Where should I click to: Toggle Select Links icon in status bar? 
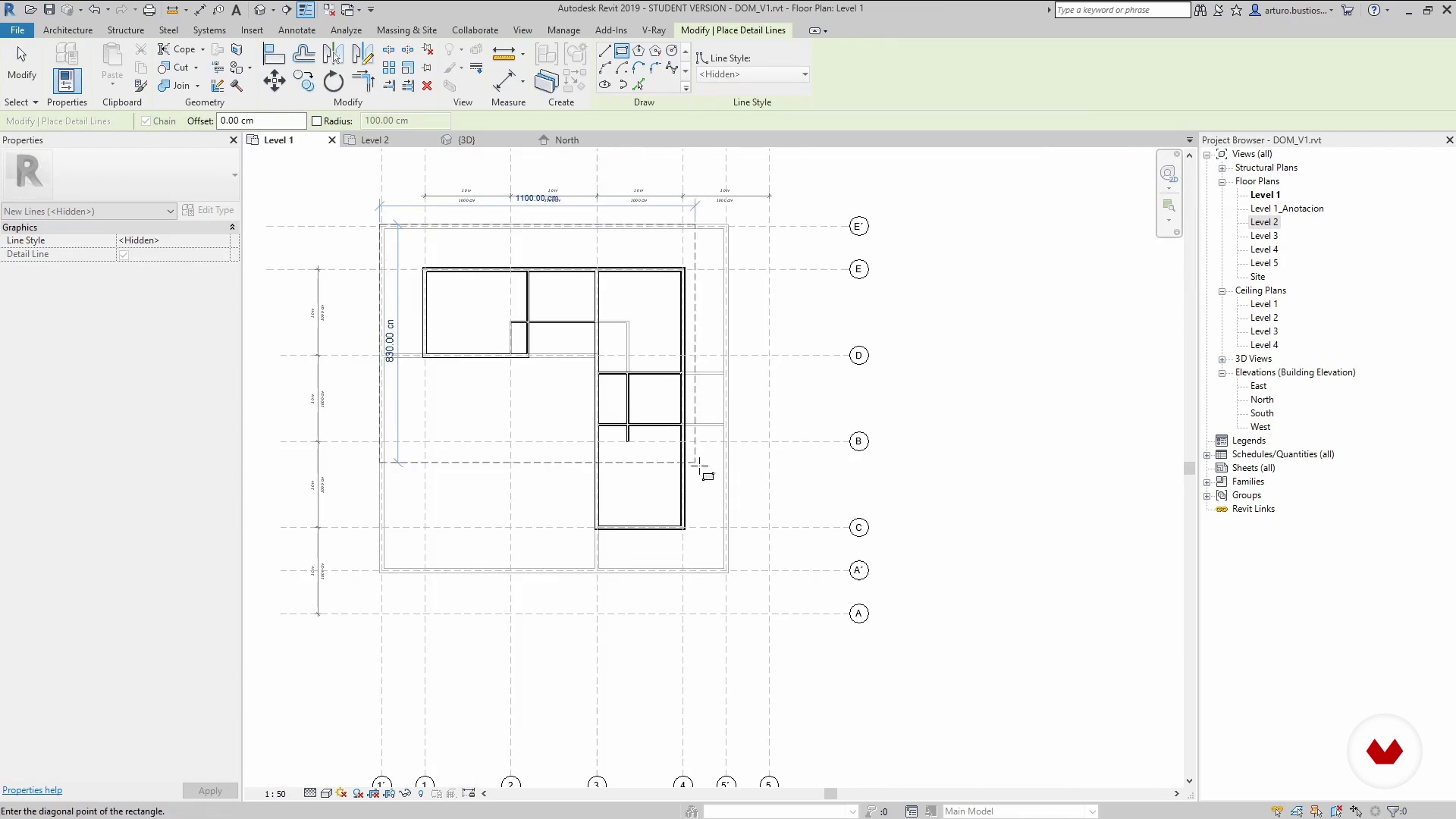coord(1278,811)
